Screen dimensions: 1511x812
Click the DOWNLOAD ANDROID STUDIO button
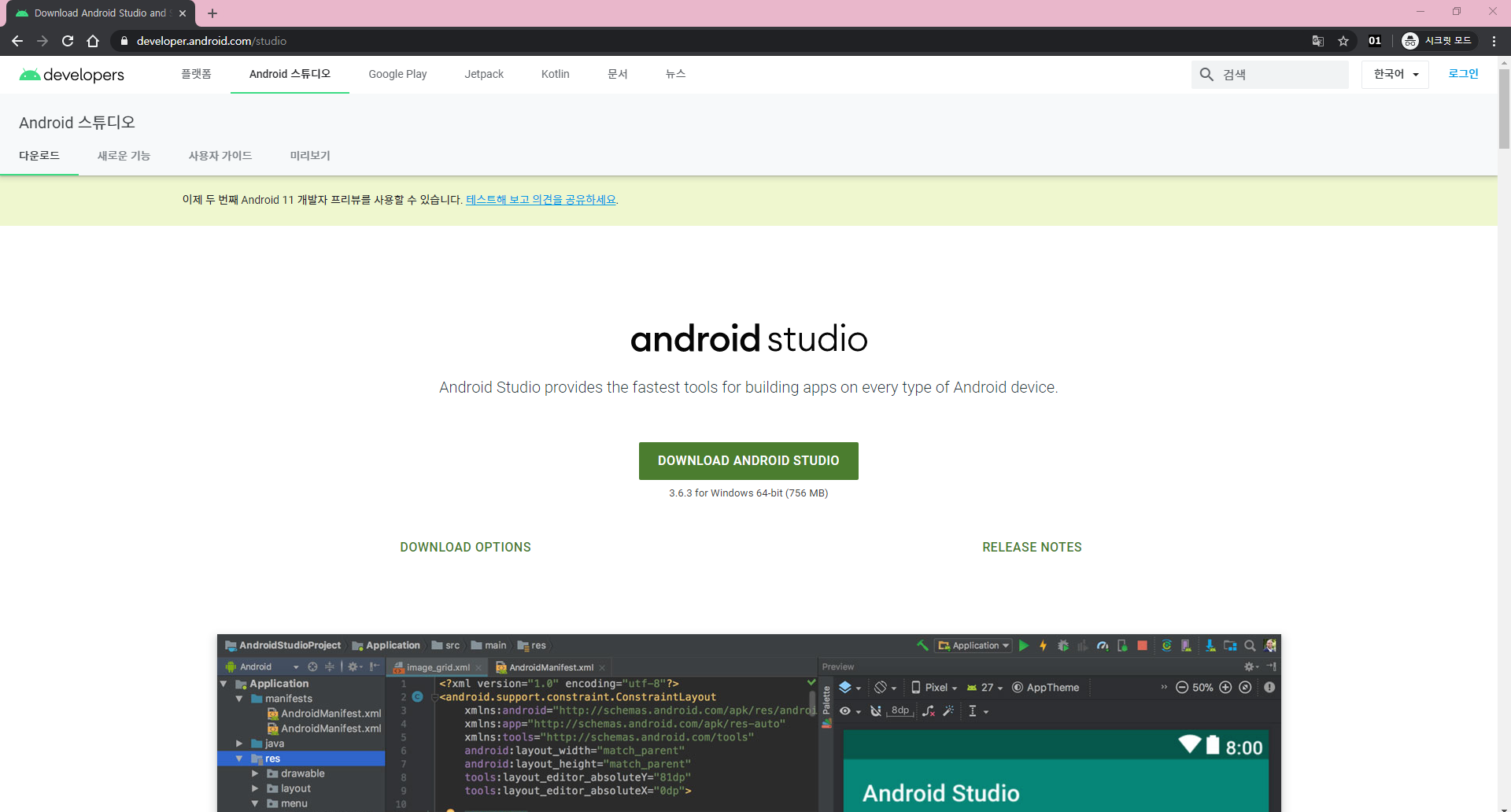pyautogui.click(x=748, y=461)
